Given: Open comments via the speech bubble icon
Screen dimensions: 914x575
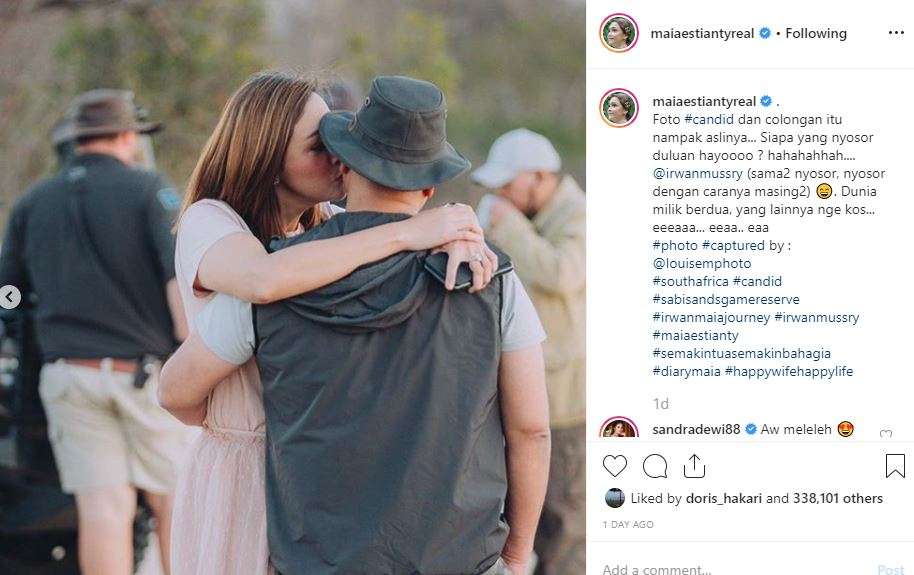Looking at the screenshot, I should [x=655, y=466].
